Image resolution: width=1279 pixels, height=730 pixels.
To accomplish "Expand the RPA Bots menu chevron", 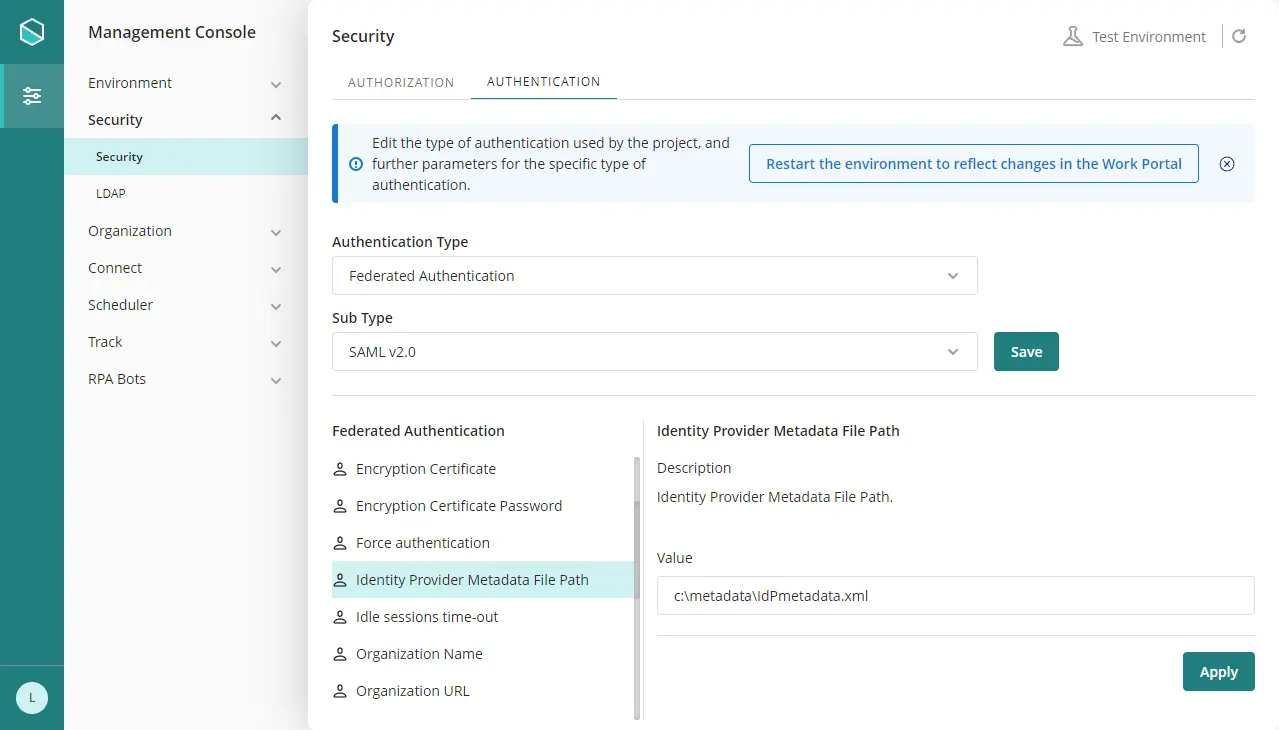I will click(276, 380).
